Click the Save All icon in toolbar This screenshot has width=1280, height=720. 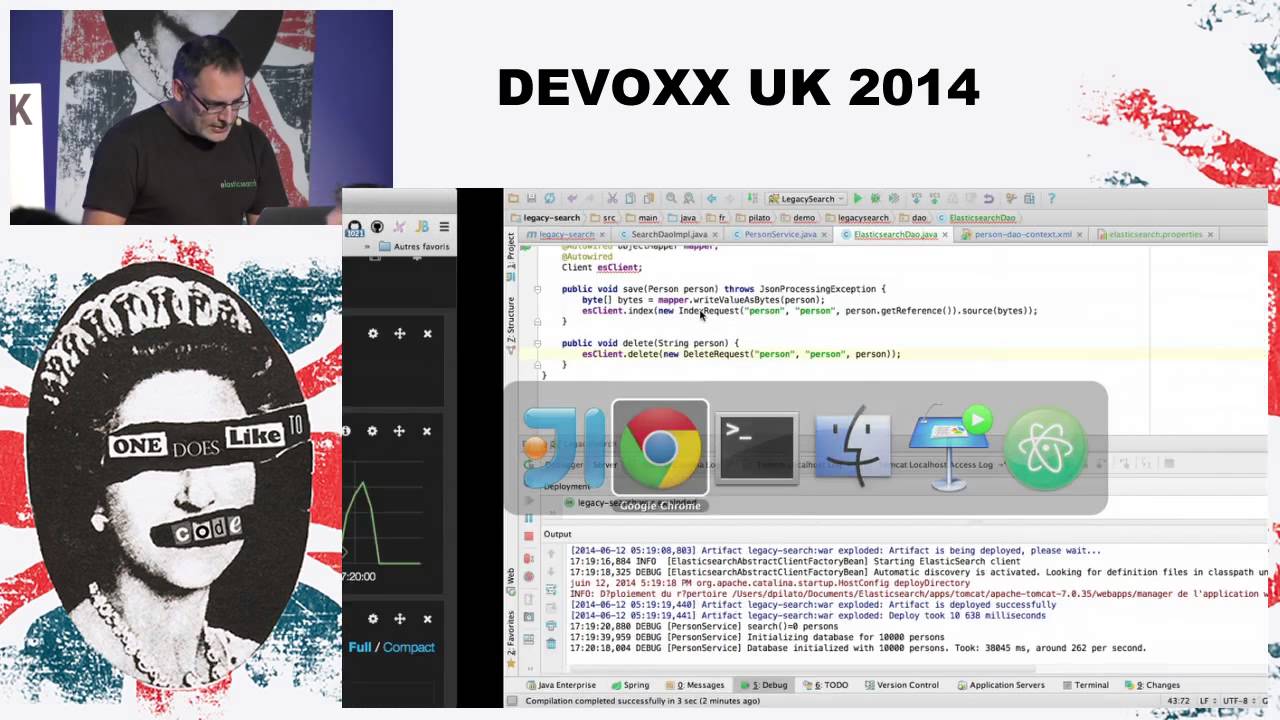[x=531, y=199]
